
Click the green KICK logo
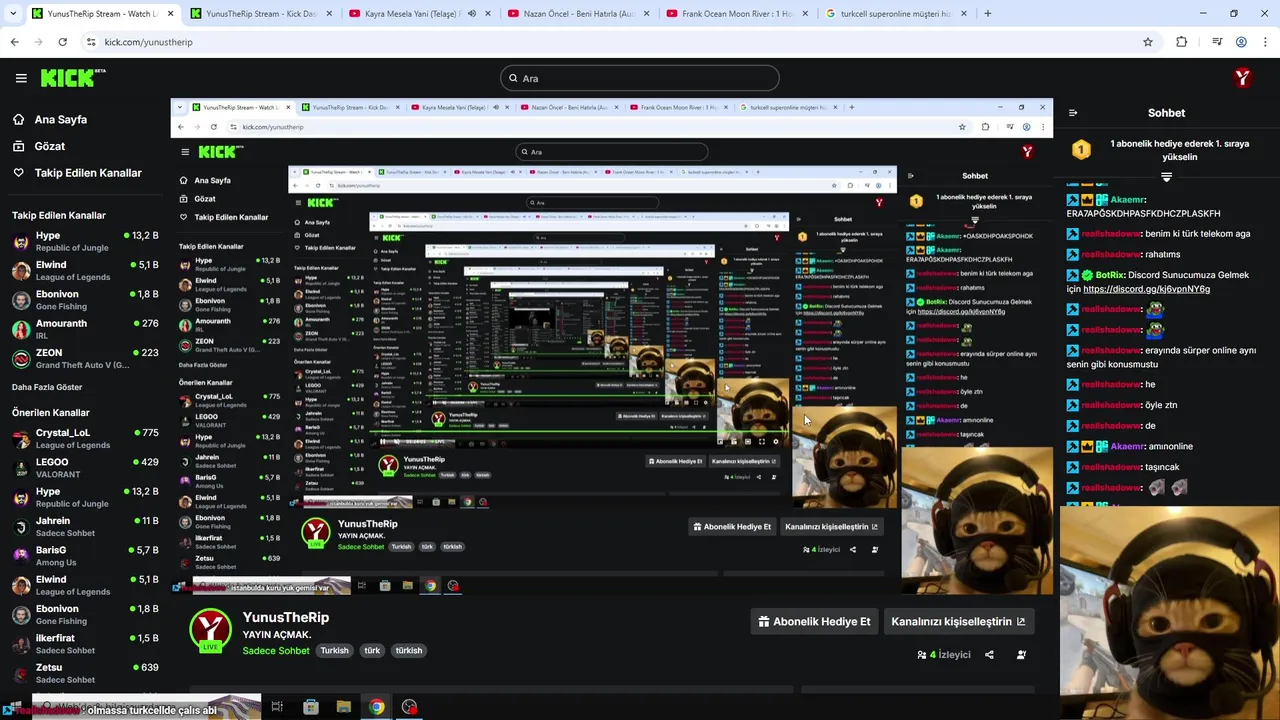(x=73, y=78)
